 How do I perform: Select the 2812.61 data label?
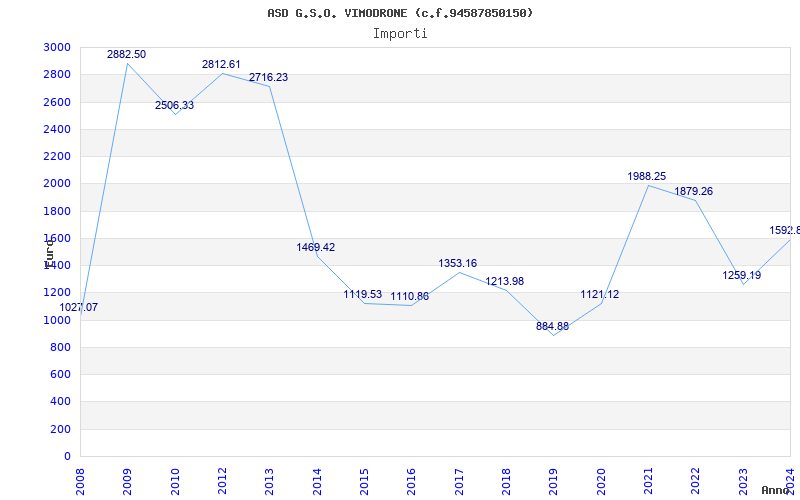click(x=221, y=65)
